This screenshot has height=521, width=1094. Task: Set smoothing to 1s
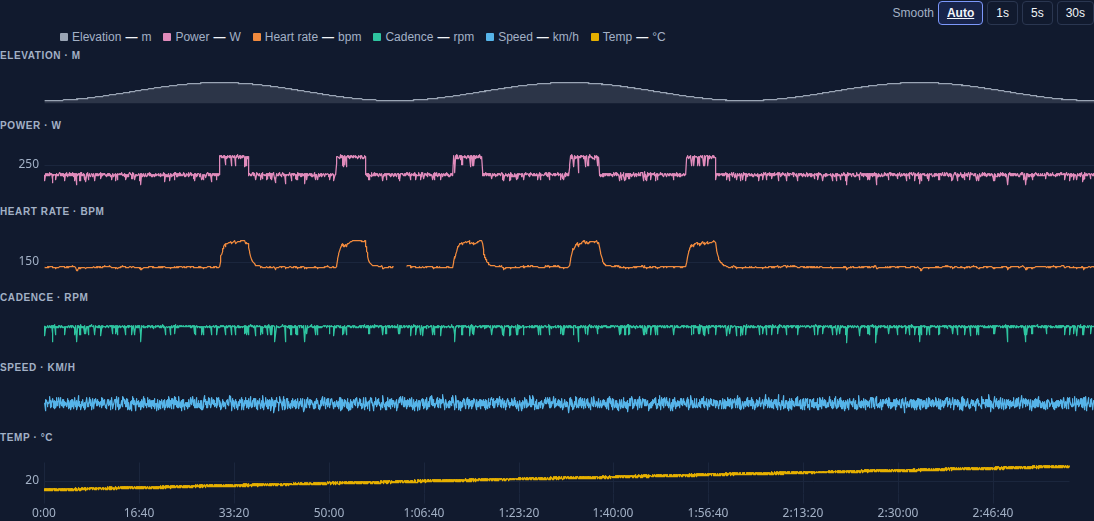[x=1002, y=13]
